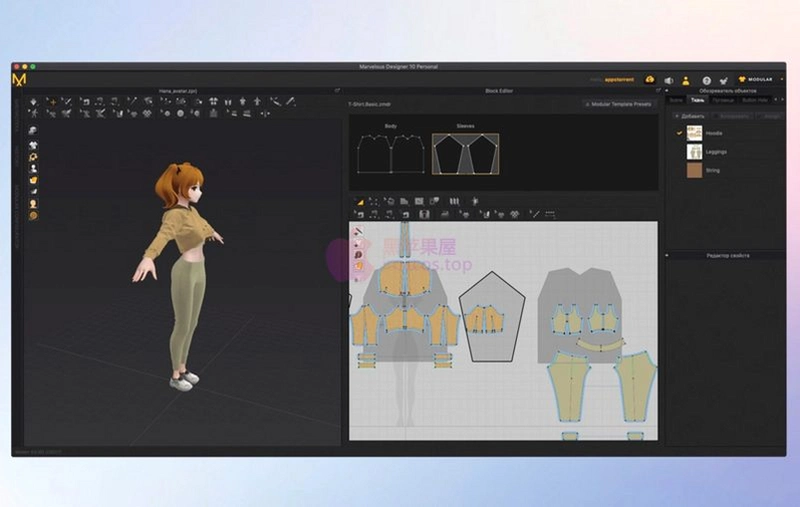
Task: Click the orange box icon in the 3D view sidebar
Action: click(x=33, y=180)
